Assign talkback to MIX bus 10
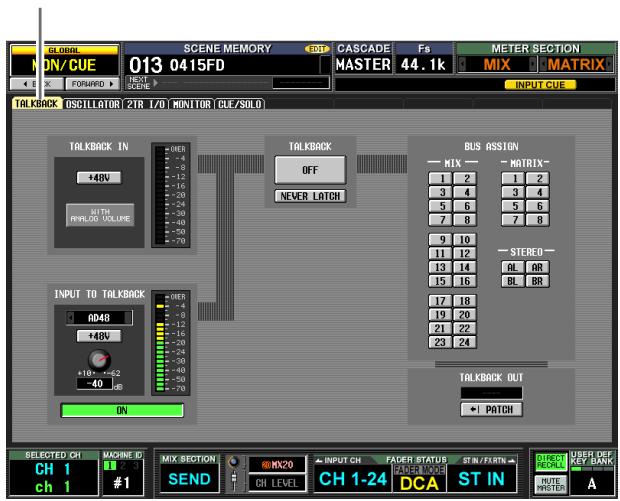620x501 pixels. coord(465,240)
